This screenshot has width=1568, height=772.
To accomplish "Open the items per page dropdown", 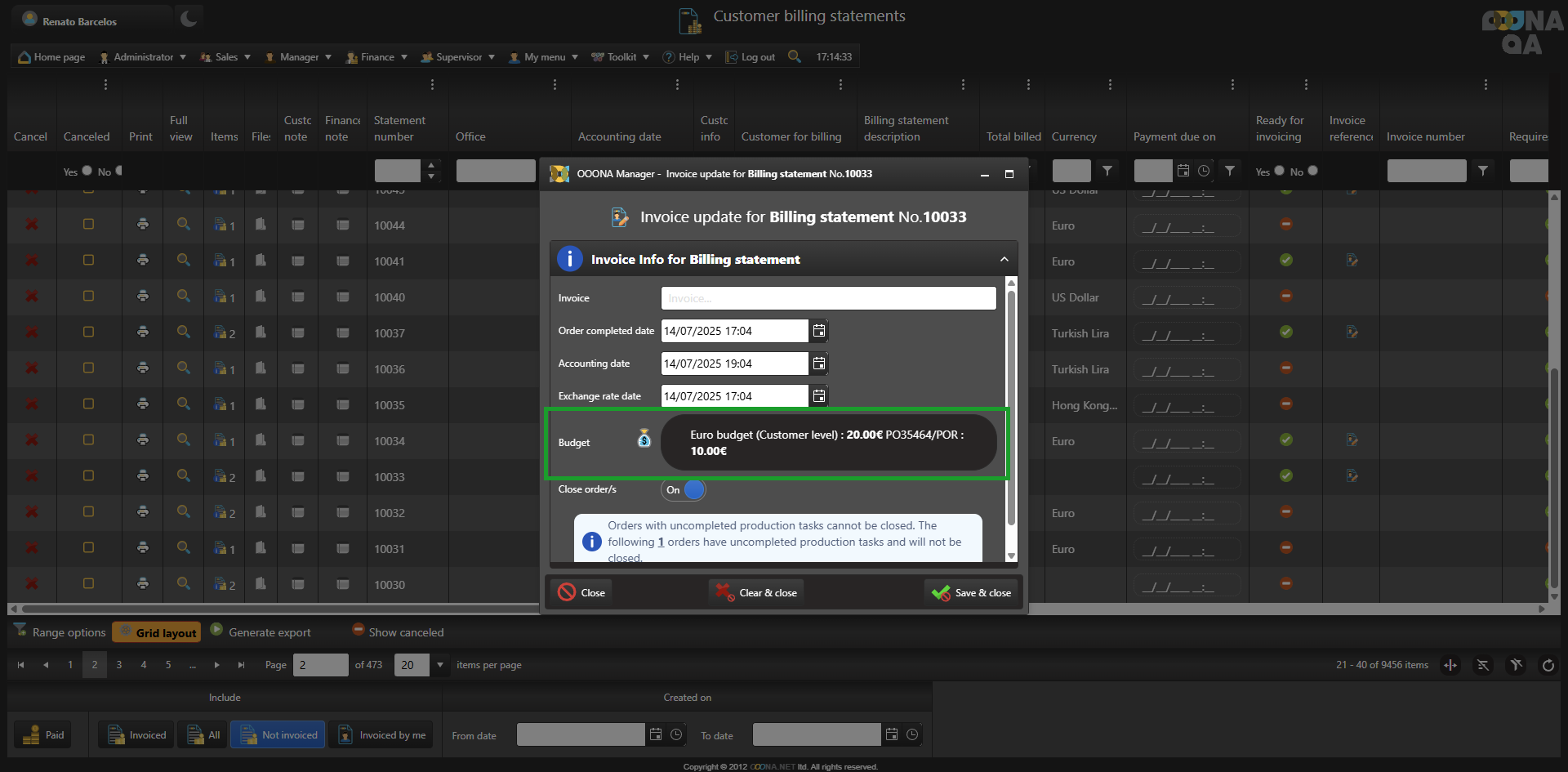I will (440, 665).
